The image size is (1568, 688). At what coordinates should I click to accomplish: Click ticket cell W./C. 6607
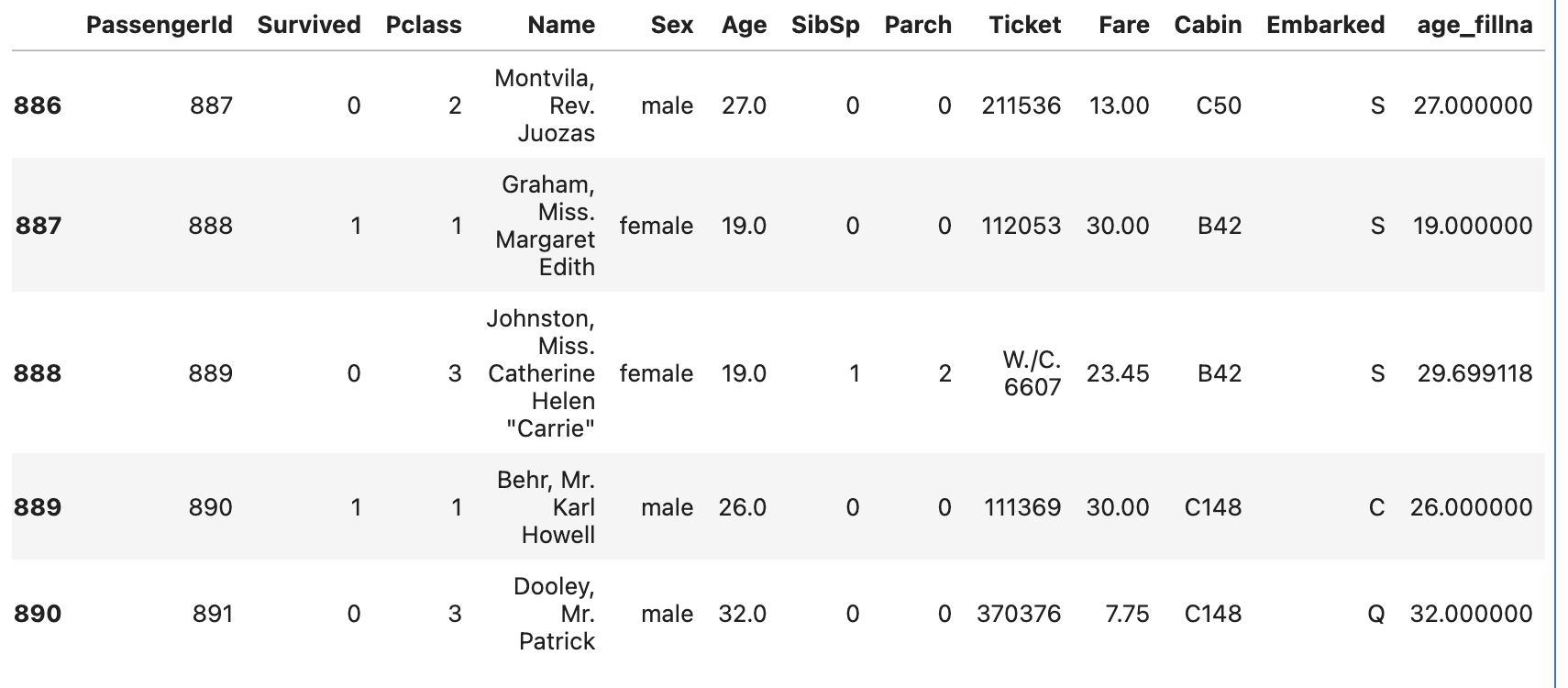[x=1032, y=373]
